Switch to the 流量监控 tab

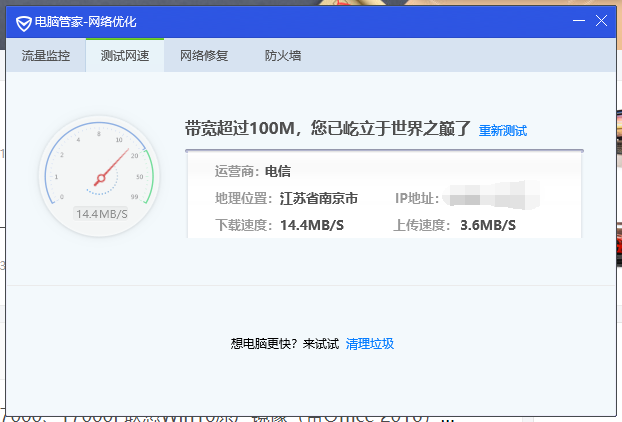point(46,56)
